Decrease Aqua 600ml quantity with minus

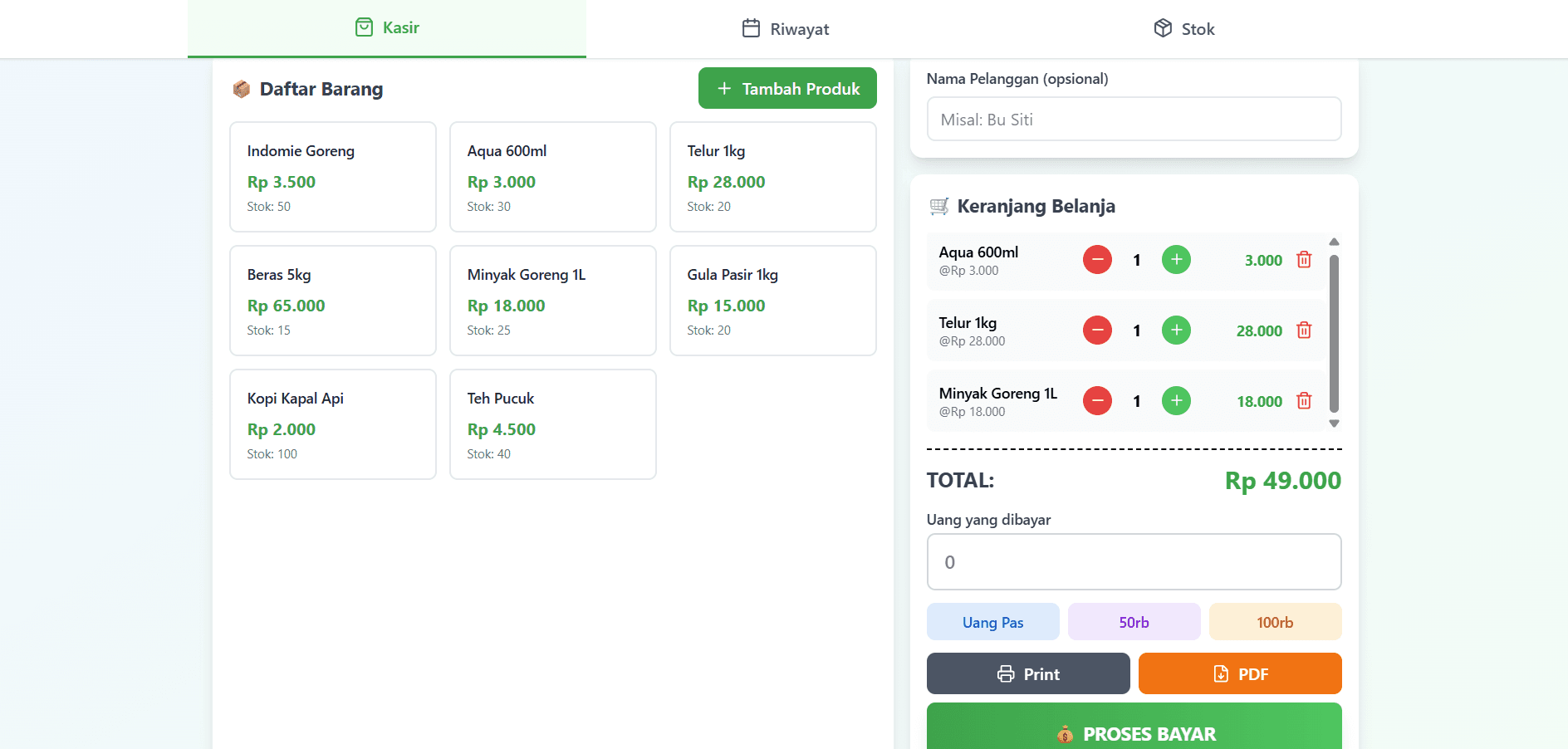(x=1097, y=260)
